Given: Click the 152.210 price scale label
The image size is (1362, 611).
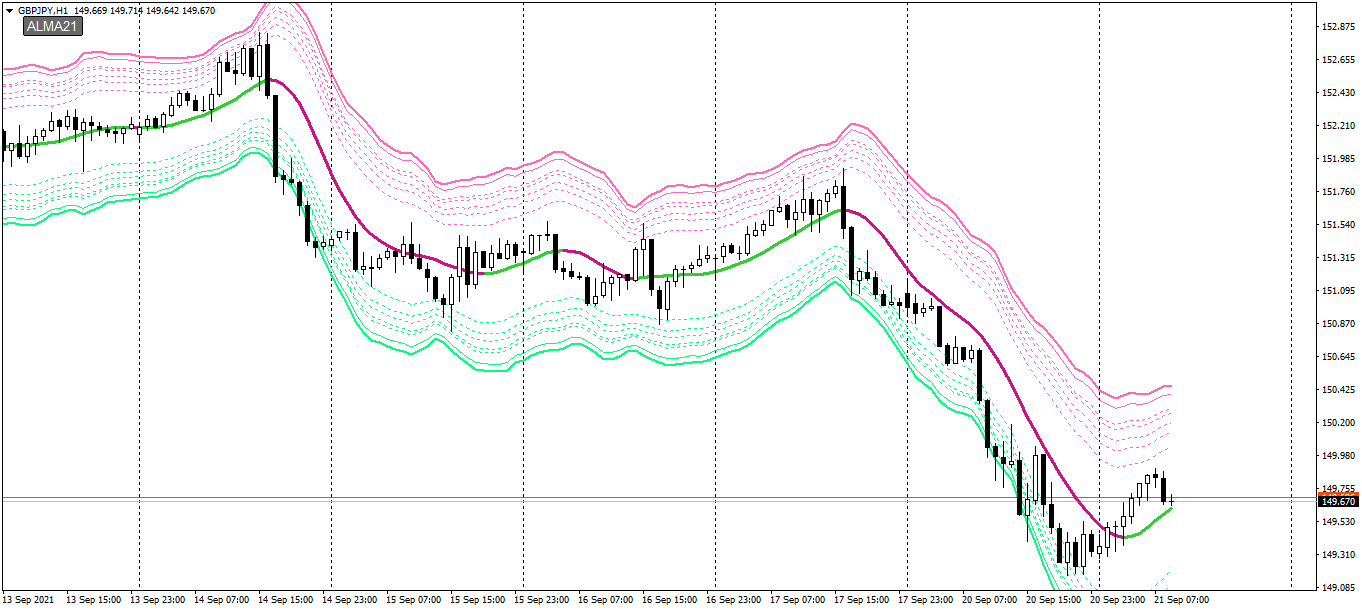Looking at the screenshot, I should coord(1338,125).
